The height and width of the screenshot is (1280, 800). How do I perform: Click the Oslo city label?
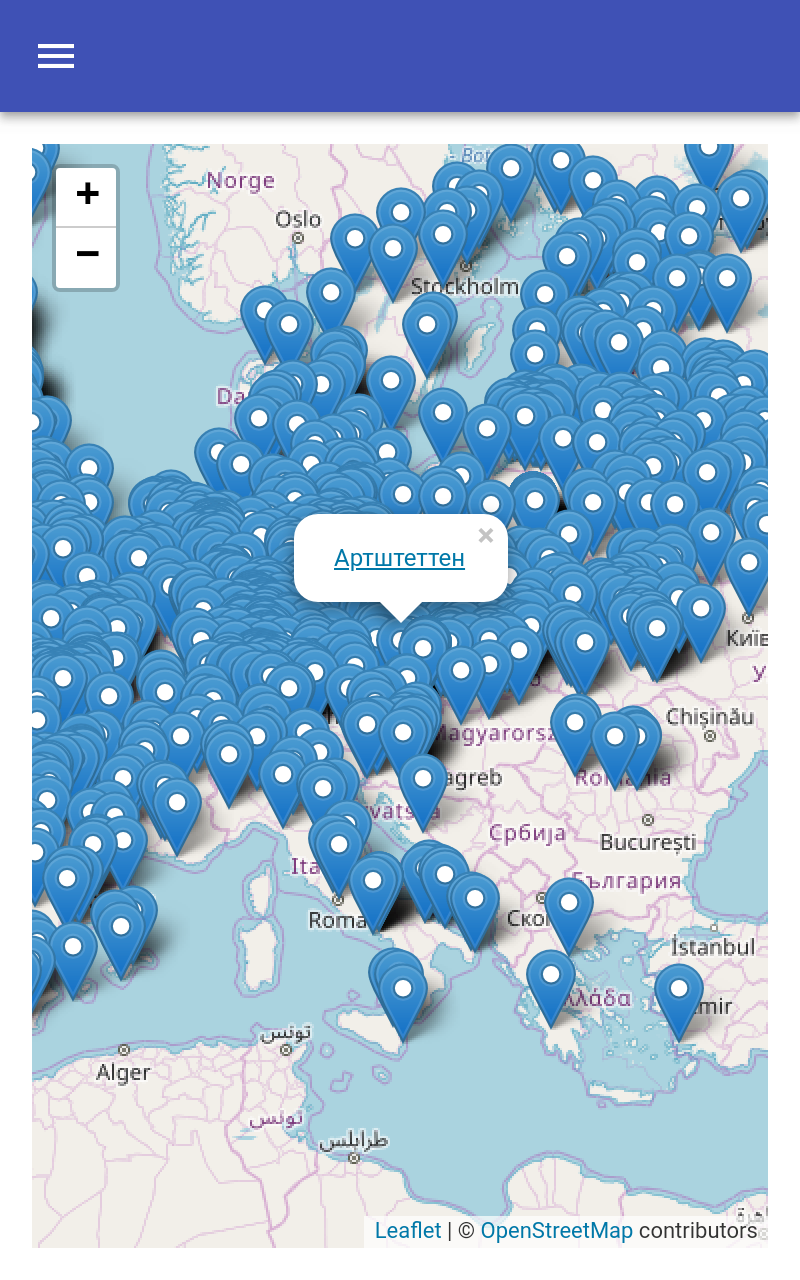(298, 219)
